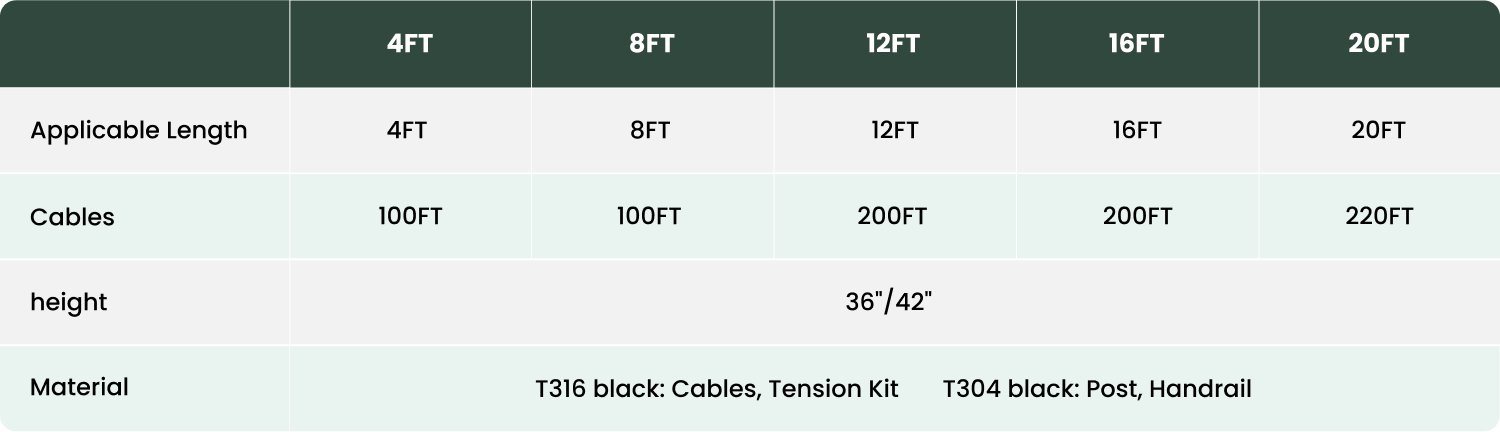Select the 8FT column header
The width and height of the screenshot is (1500, 432).
[652, 44]
